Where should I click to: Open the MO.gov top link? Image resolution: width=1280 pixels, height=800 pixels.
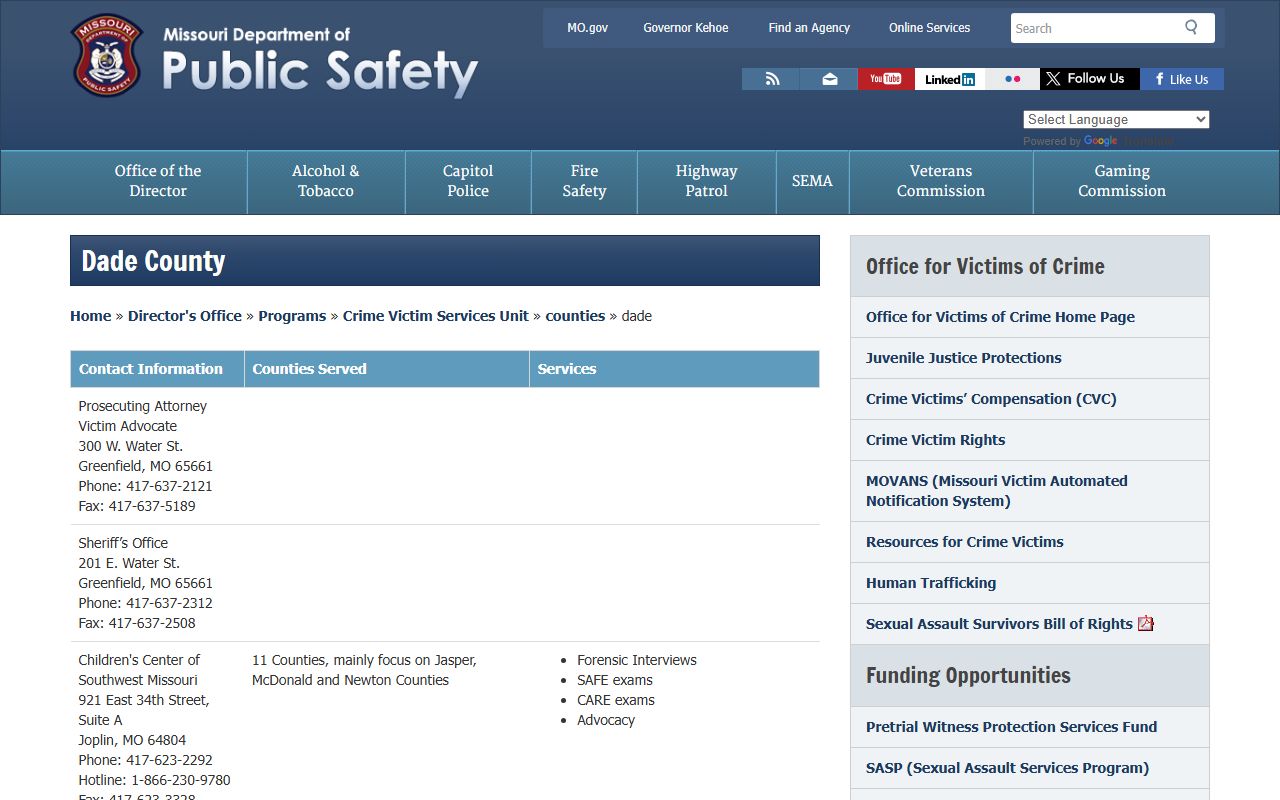(587, 28)
